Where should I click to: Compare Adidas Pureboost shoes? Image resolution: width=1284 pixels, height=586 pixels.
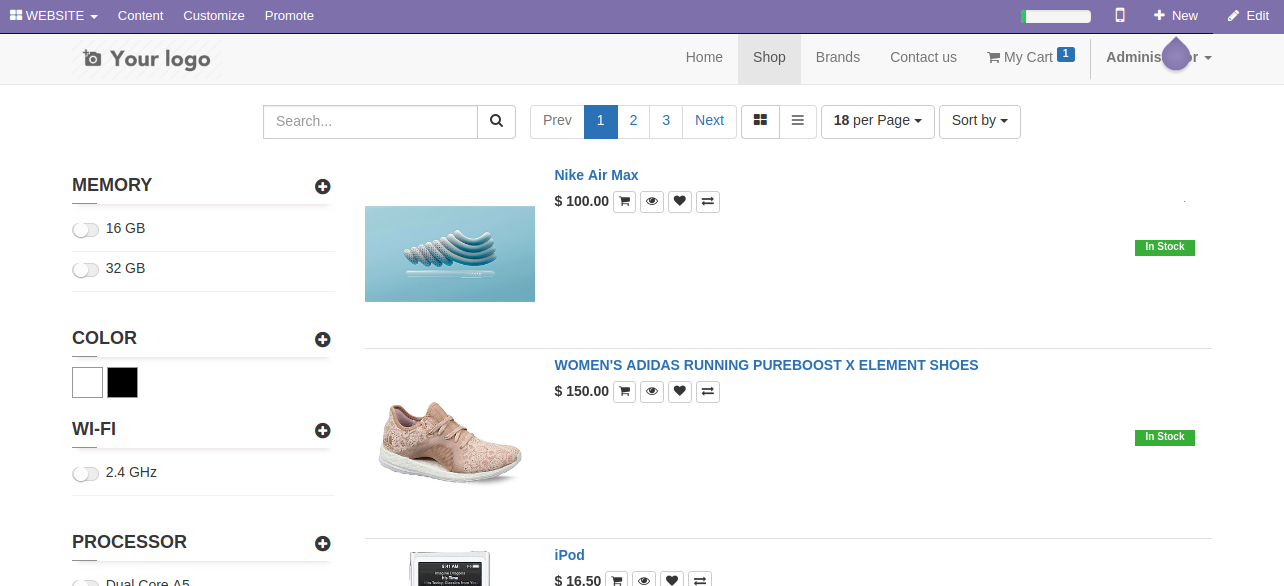coord(708,391)
